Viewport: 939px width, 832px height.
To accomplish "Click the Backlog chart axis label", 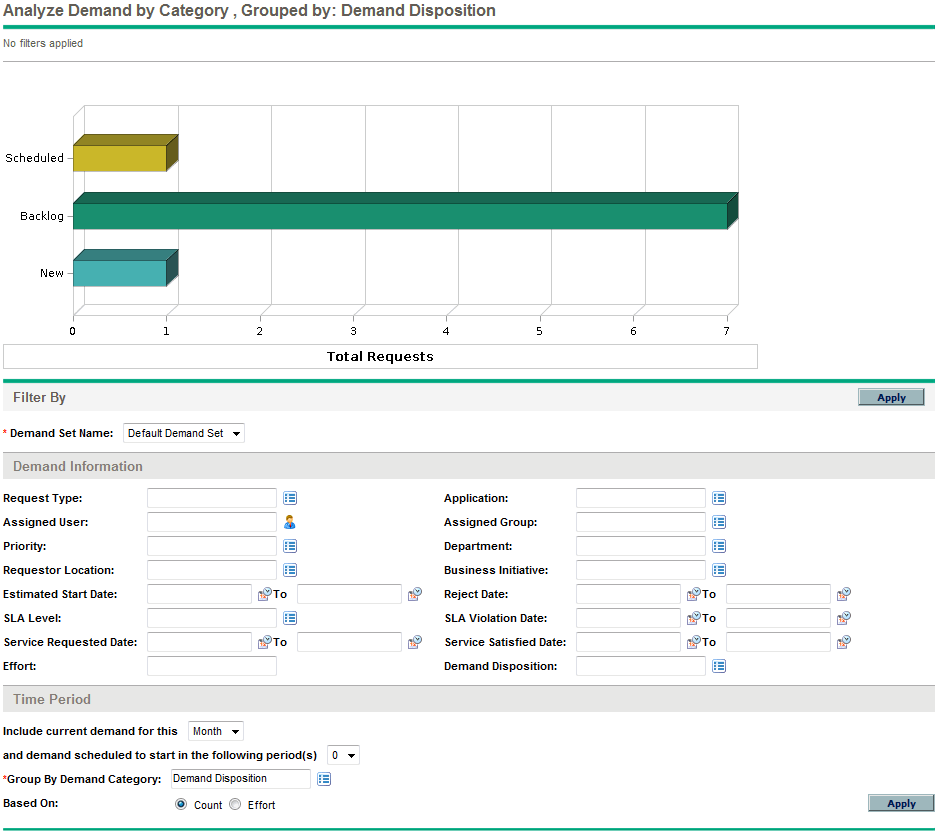I will [42, 216].
